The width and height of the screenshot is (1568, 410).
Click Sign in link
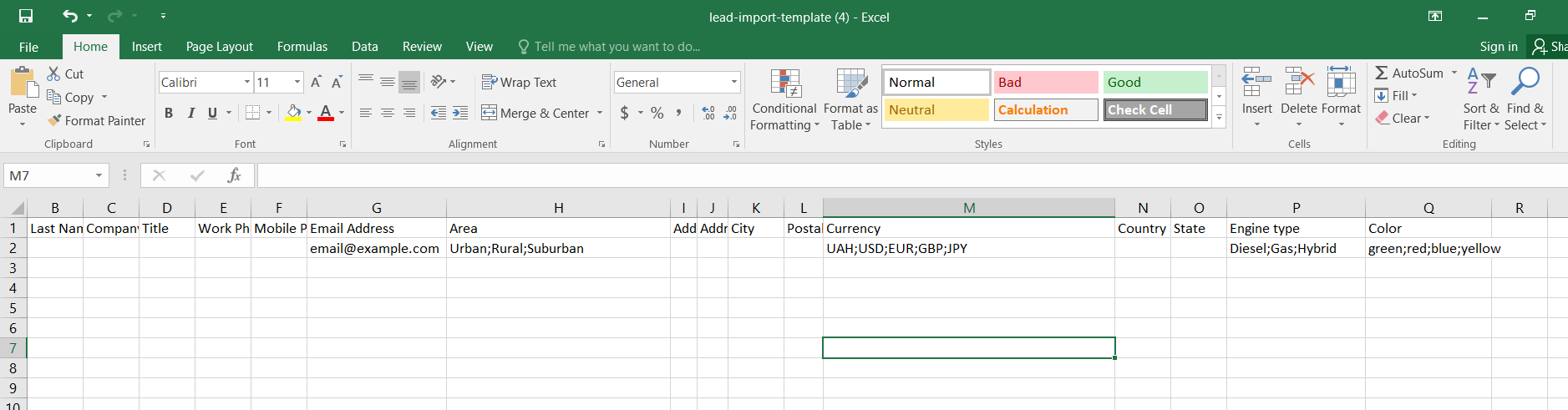pos(1499,47)
